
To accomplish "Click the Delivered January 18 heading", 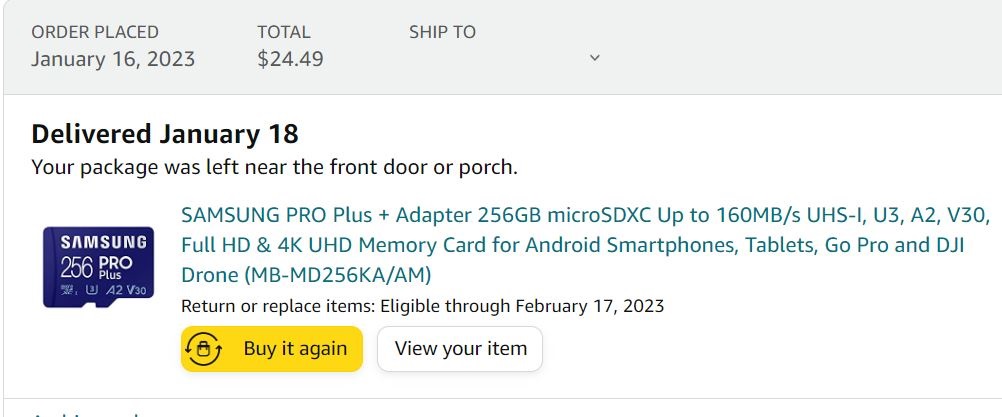I will click(165, 133).
